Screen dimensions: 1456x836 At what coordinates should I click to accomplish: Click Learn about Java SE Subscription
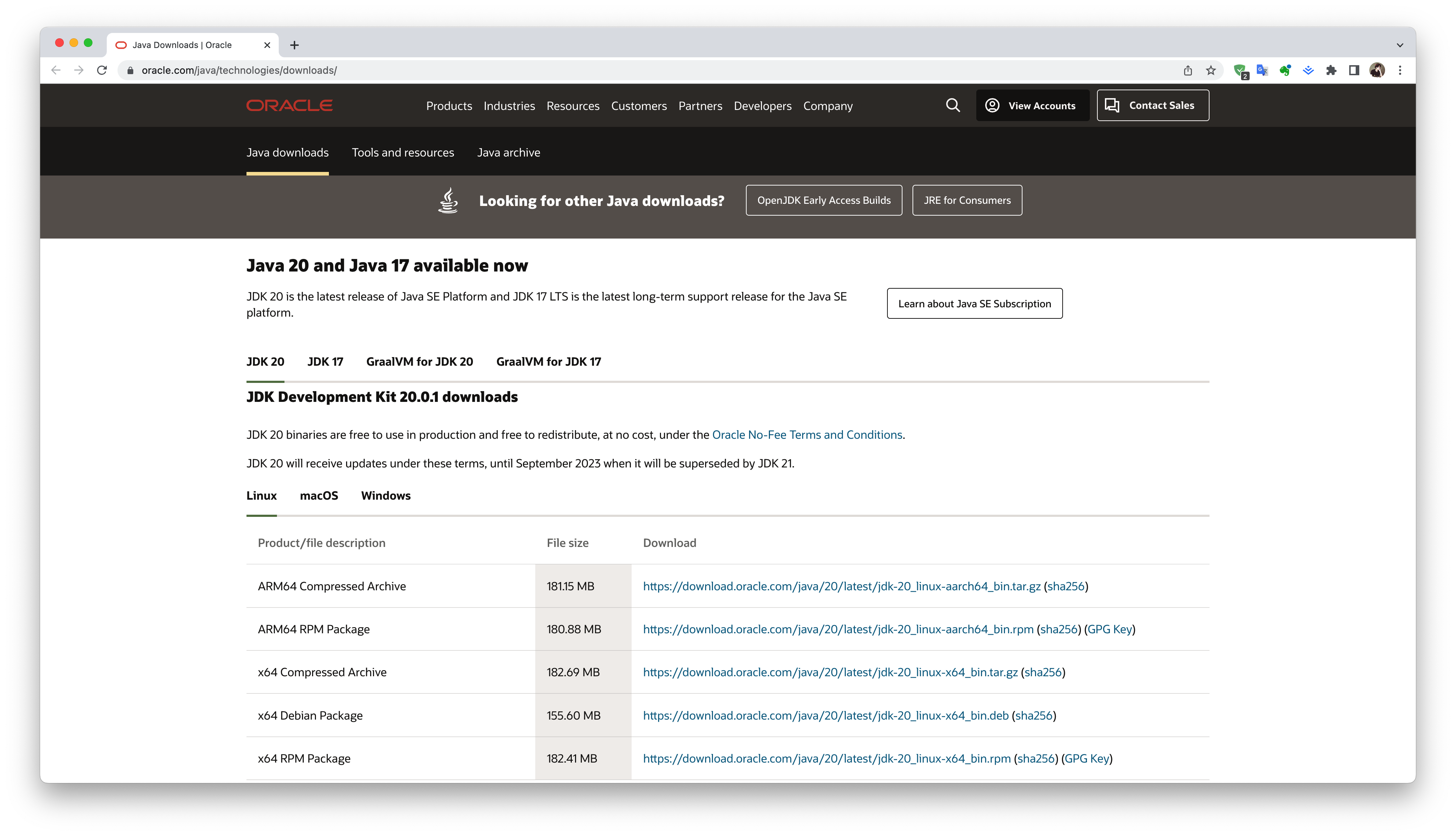[x=974, y=303]
